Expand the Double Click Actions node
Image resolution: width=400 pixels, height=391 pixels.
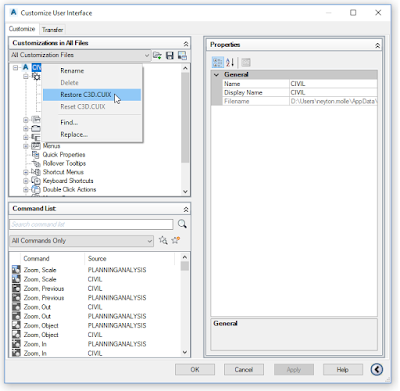coord(26,189)
